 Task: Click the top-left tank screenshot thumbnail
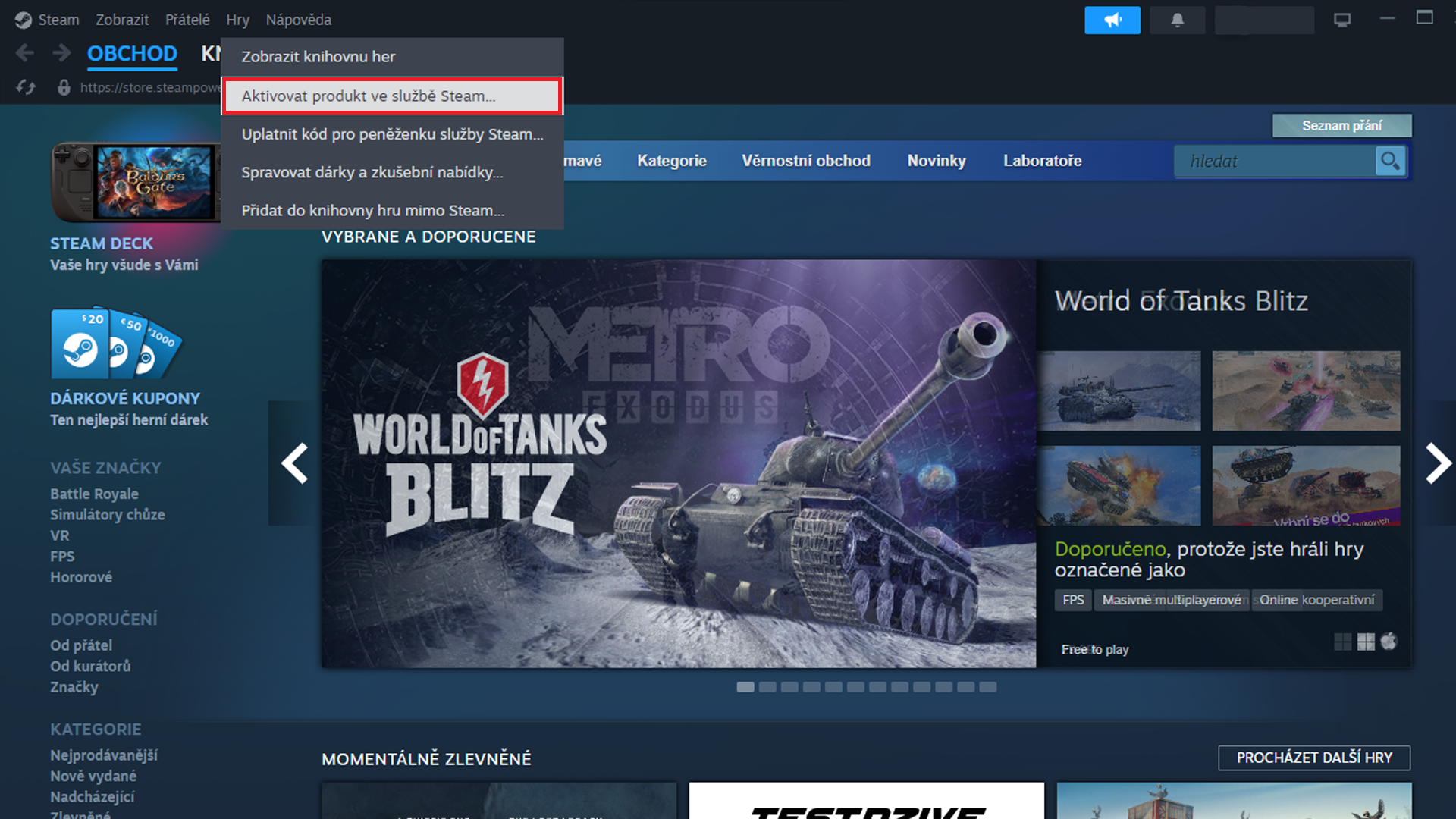pos(1119,391)
